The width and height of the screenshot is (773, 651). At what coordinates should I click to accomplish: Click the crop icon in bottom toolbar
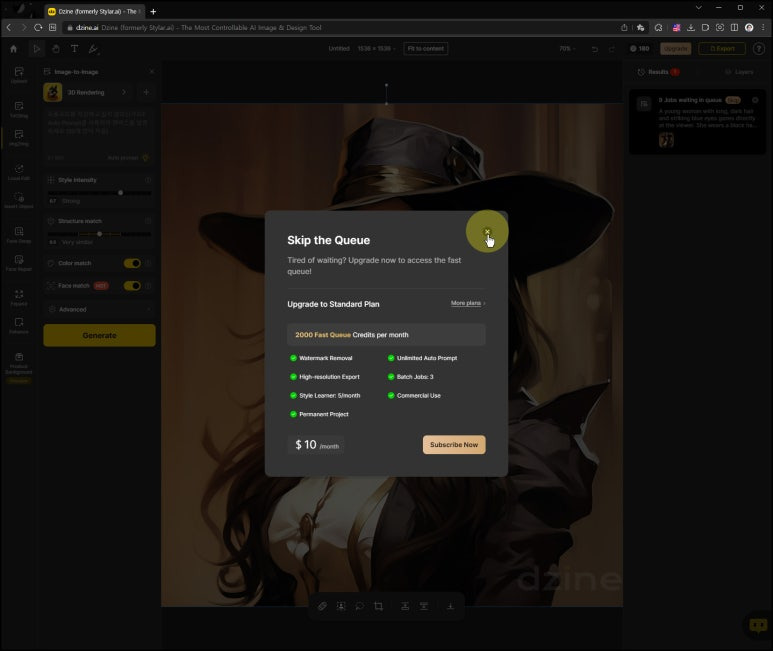pyautogui.click(x=379, y=606)
